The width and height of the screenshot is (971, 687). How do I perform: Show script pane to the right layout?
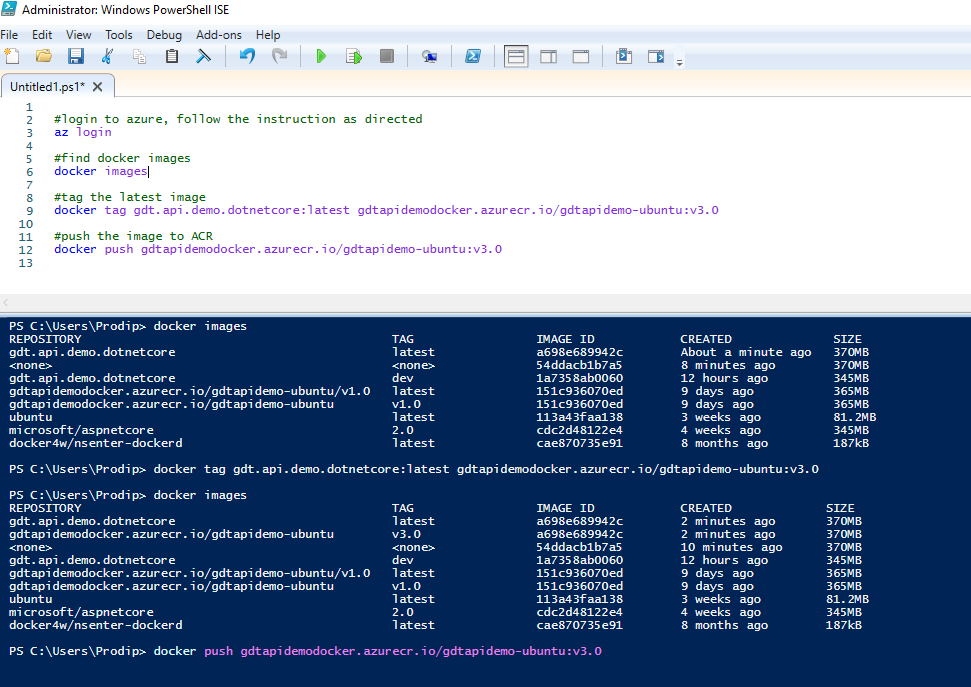(548, 56)
